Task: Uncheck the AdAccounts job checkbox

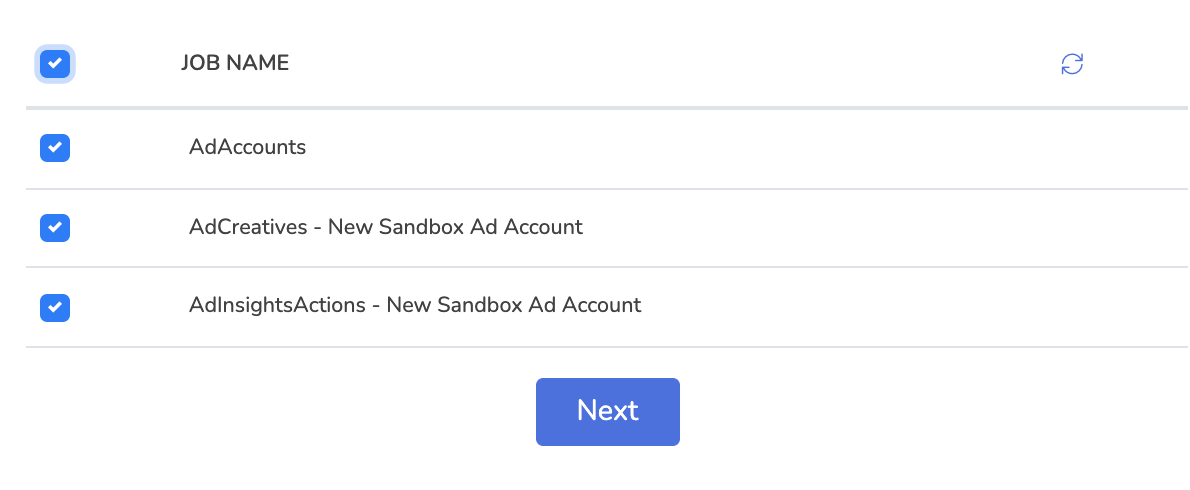Action: (x=55, y=148)
